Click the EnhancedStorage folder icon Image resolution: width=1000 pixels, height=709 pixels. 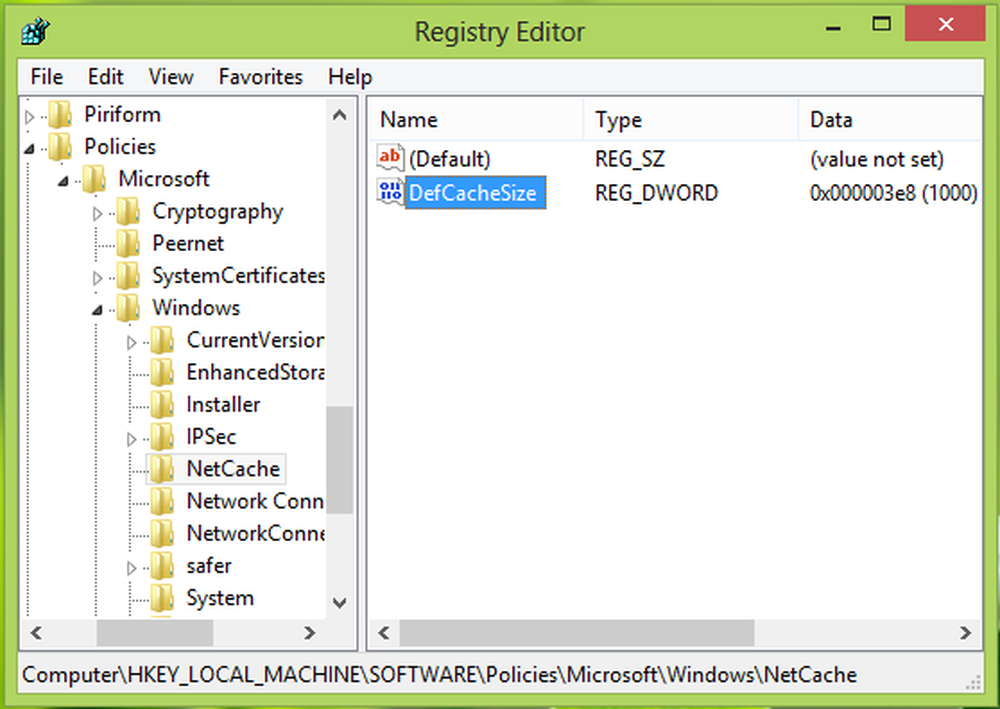pos(162,373)
